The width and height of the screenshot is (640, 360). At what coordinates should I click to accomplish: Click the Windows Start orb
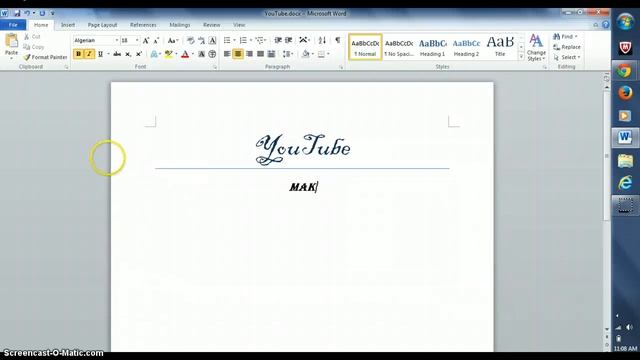point(624,21)
